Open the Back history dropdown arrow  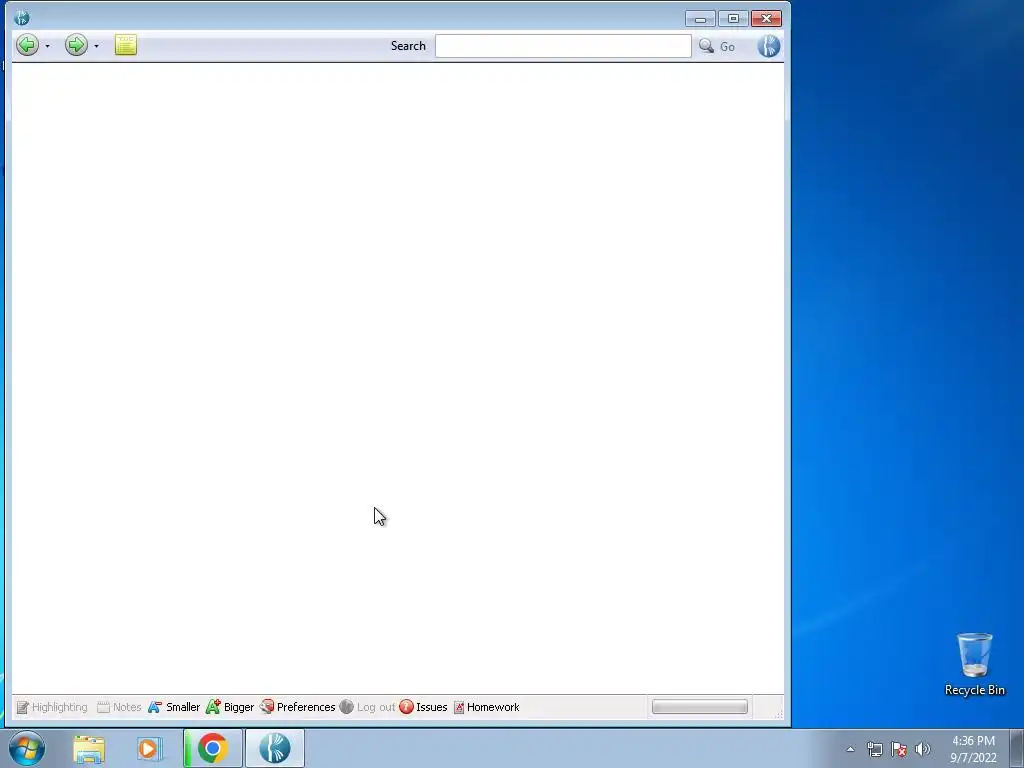tap(47, 46)
